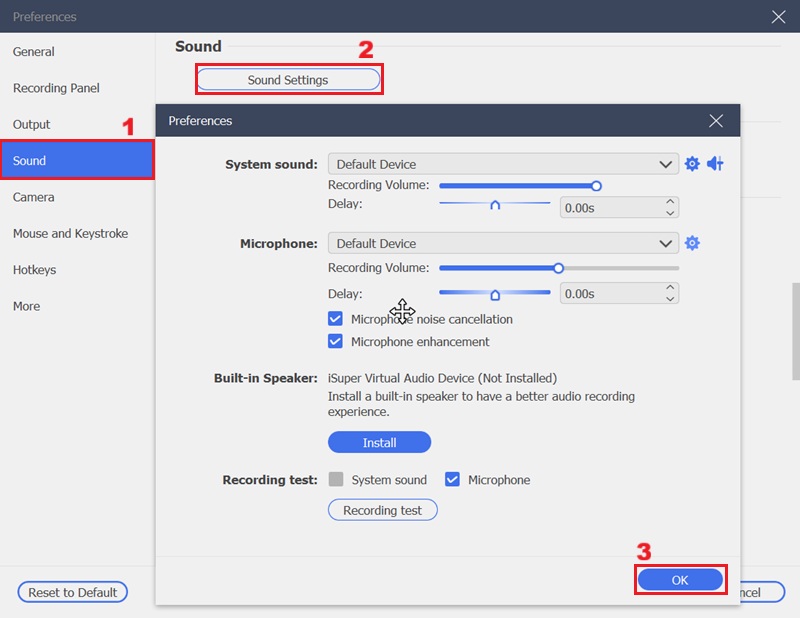Open Microphone gear settings icon

(x=692, y=243)
